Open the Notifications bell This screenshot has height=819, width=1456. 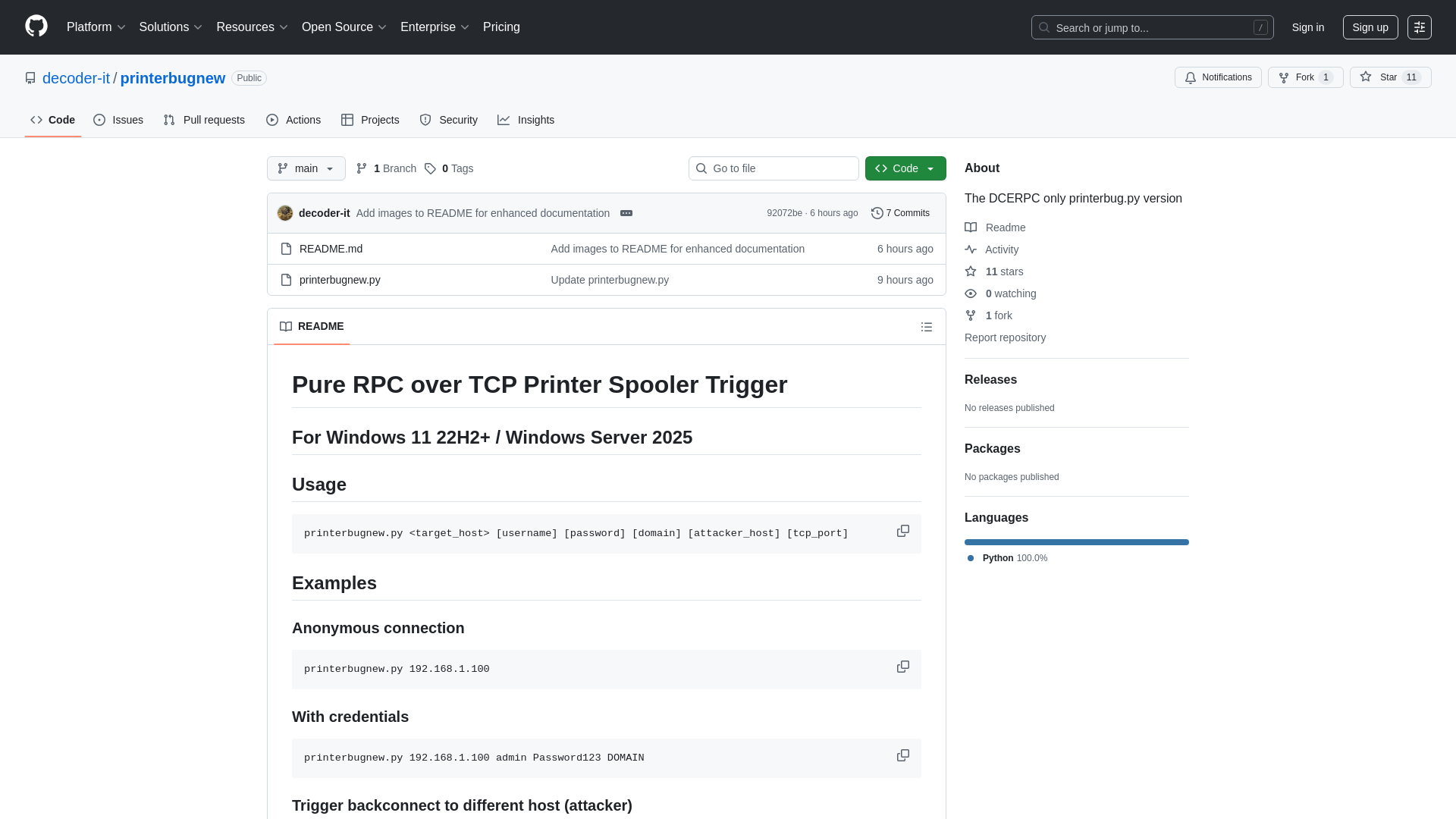click(x=1218, y=77)
